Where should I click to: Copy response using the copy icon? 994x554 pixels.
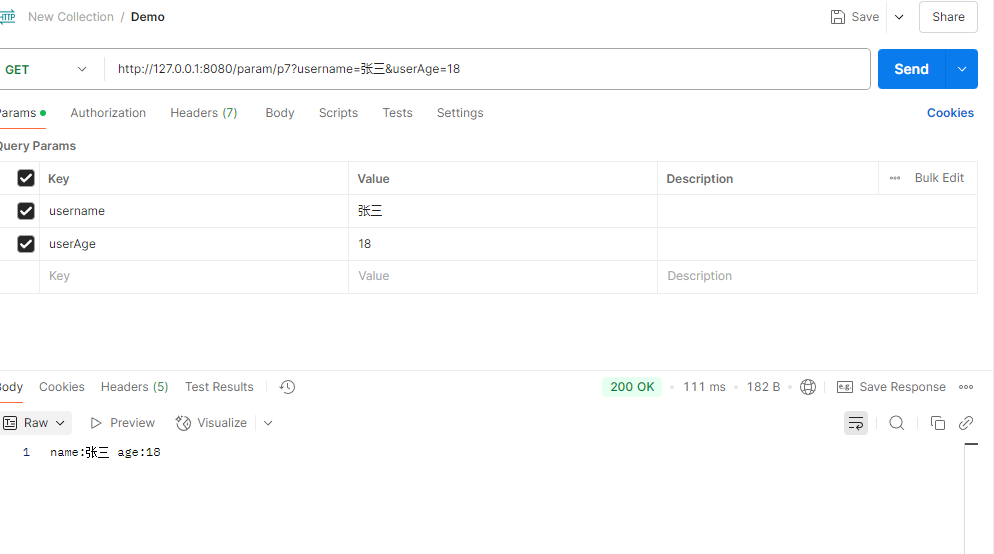937,423
